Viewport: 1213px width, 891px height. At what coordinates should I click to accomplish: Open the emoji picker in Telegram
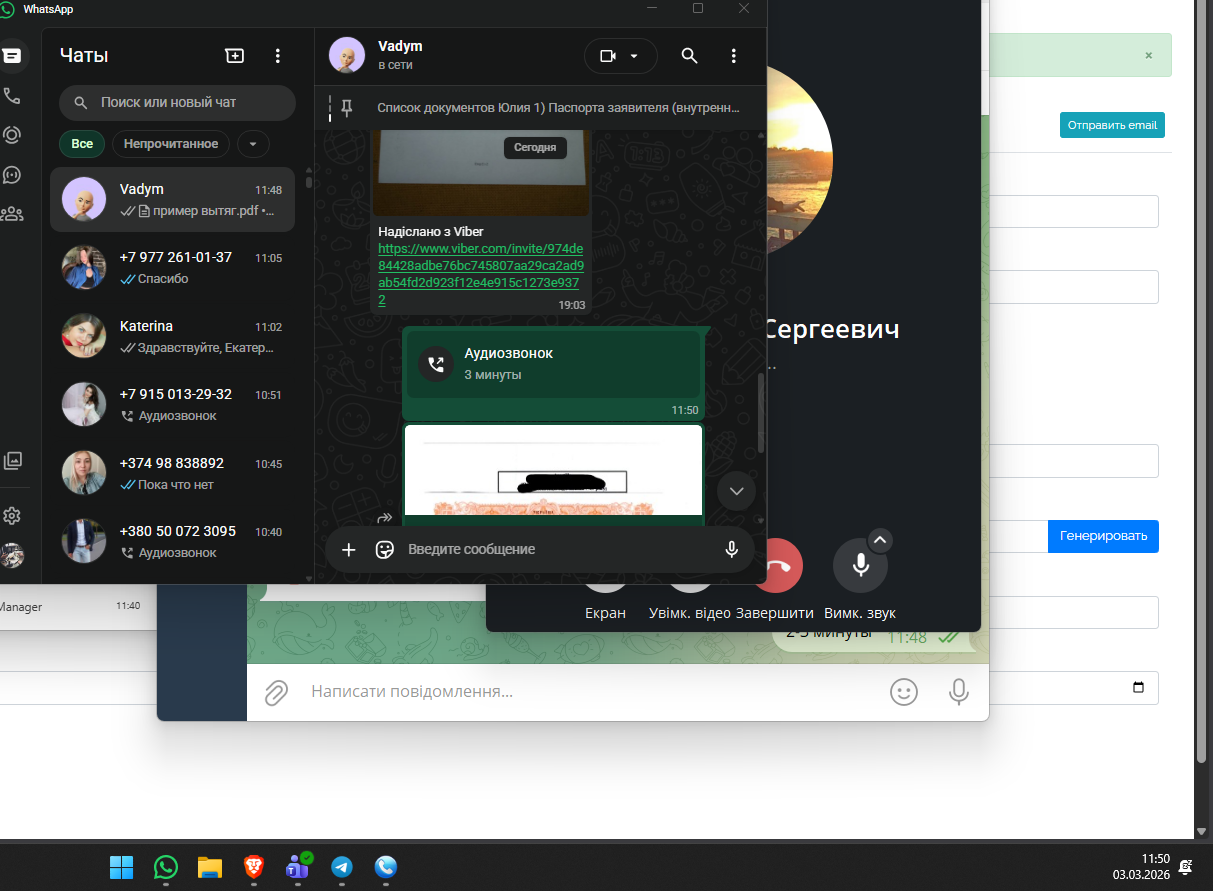(x=904, y=692)
